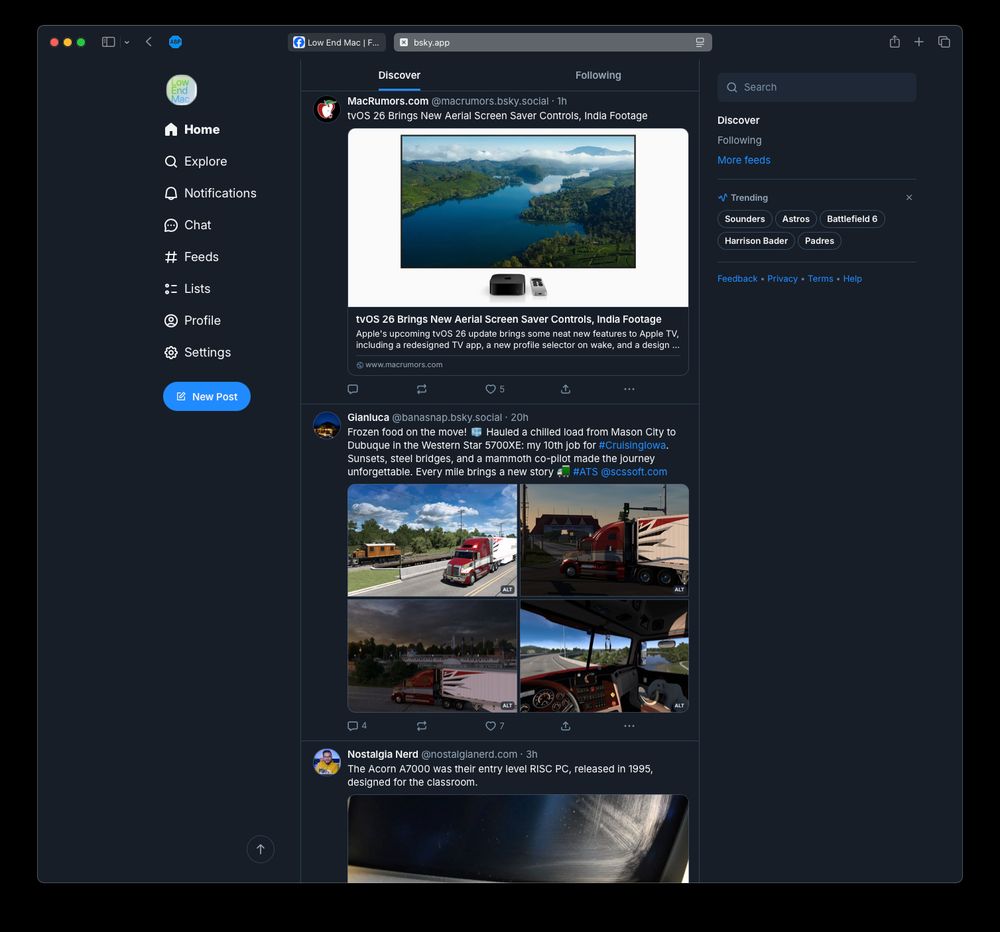Open the Safari share button
This screenshot has width=1000, height=932.
click(x=895, y=41)
